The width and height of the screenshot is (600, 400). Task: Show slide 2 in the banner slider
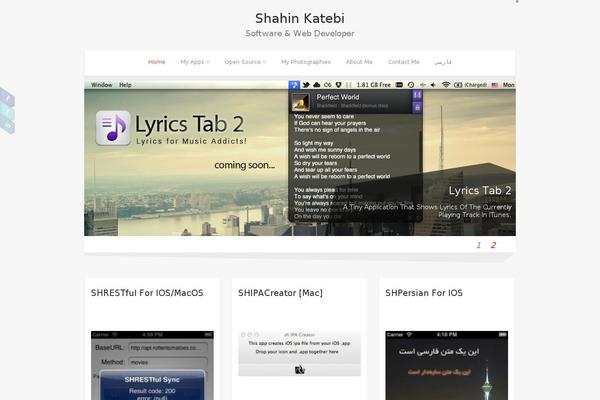pyautogui.click(x=493, y=245)
